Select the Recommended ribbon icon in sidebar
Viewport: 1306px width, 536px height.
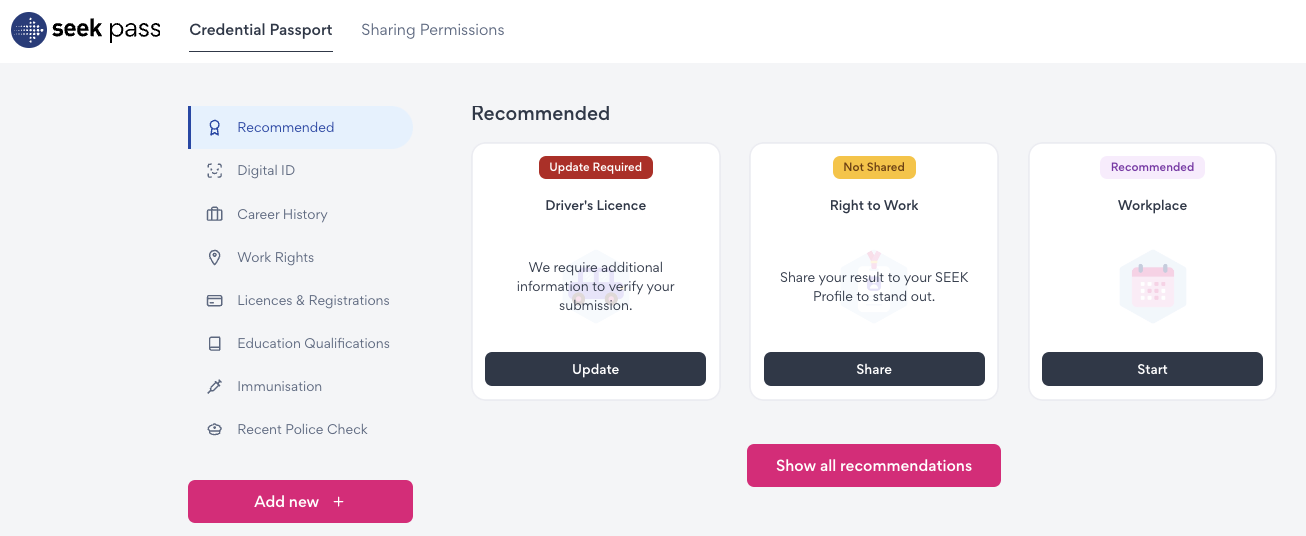point(214,128)
